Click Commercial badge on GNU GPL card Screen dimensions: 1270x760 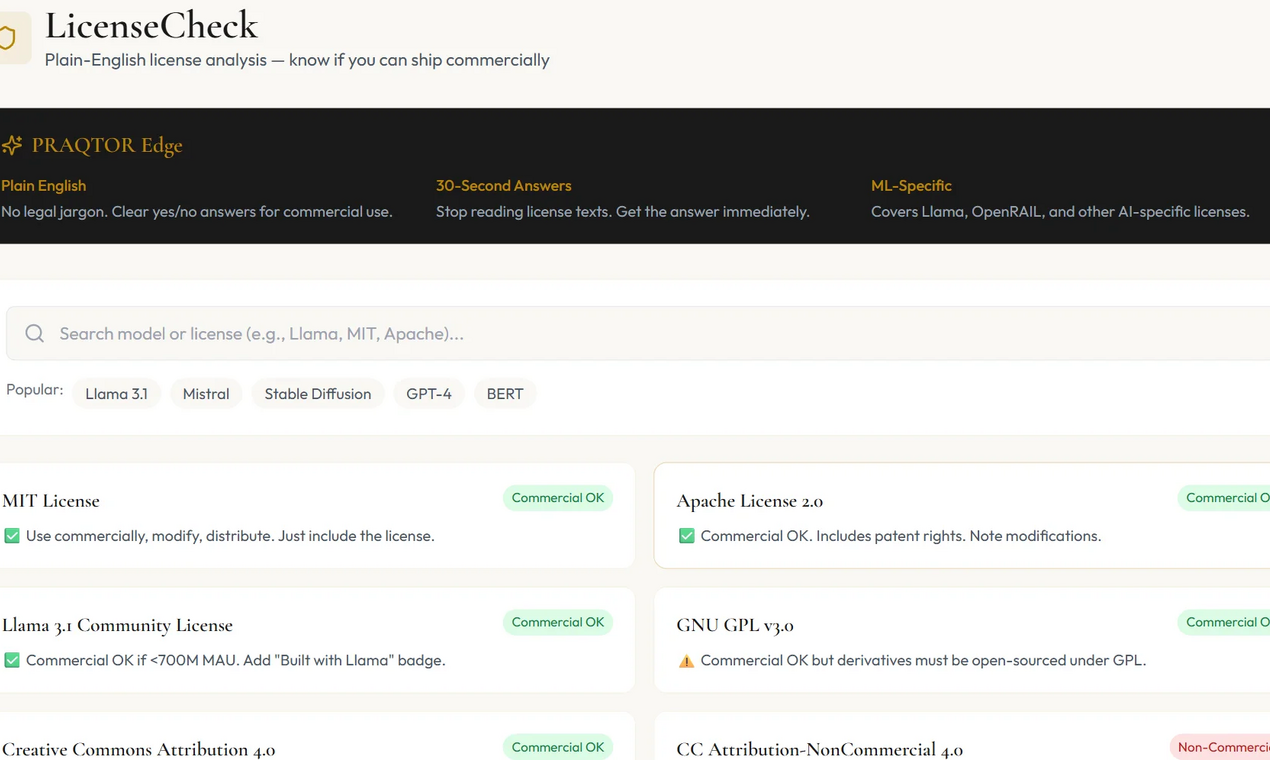click(x=1224, y=622)
